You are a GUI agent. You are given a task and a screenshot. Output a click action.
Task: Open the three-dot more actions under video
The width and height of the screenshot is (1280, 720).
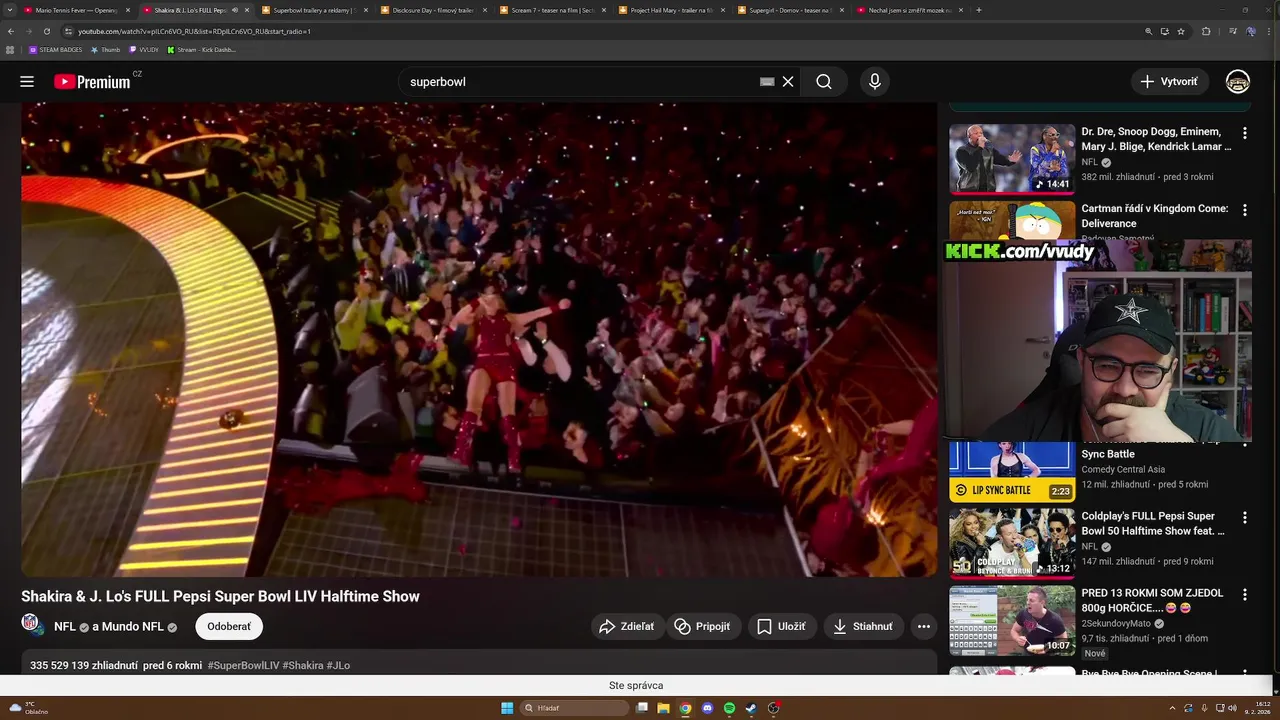tap(924, 627)
